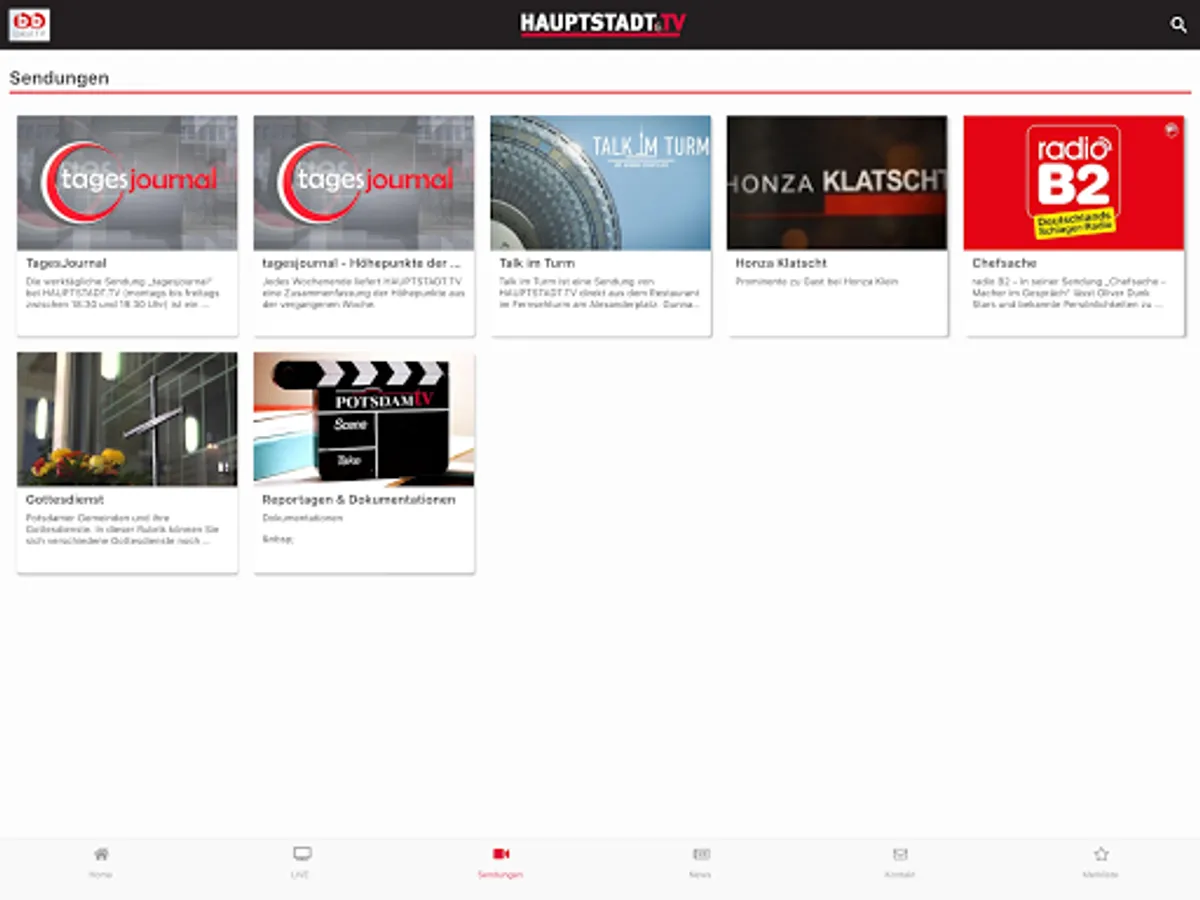The height and width of the screenshot is (900, 1200).
Task: Open the News tab
Action: tap(700, 862)
